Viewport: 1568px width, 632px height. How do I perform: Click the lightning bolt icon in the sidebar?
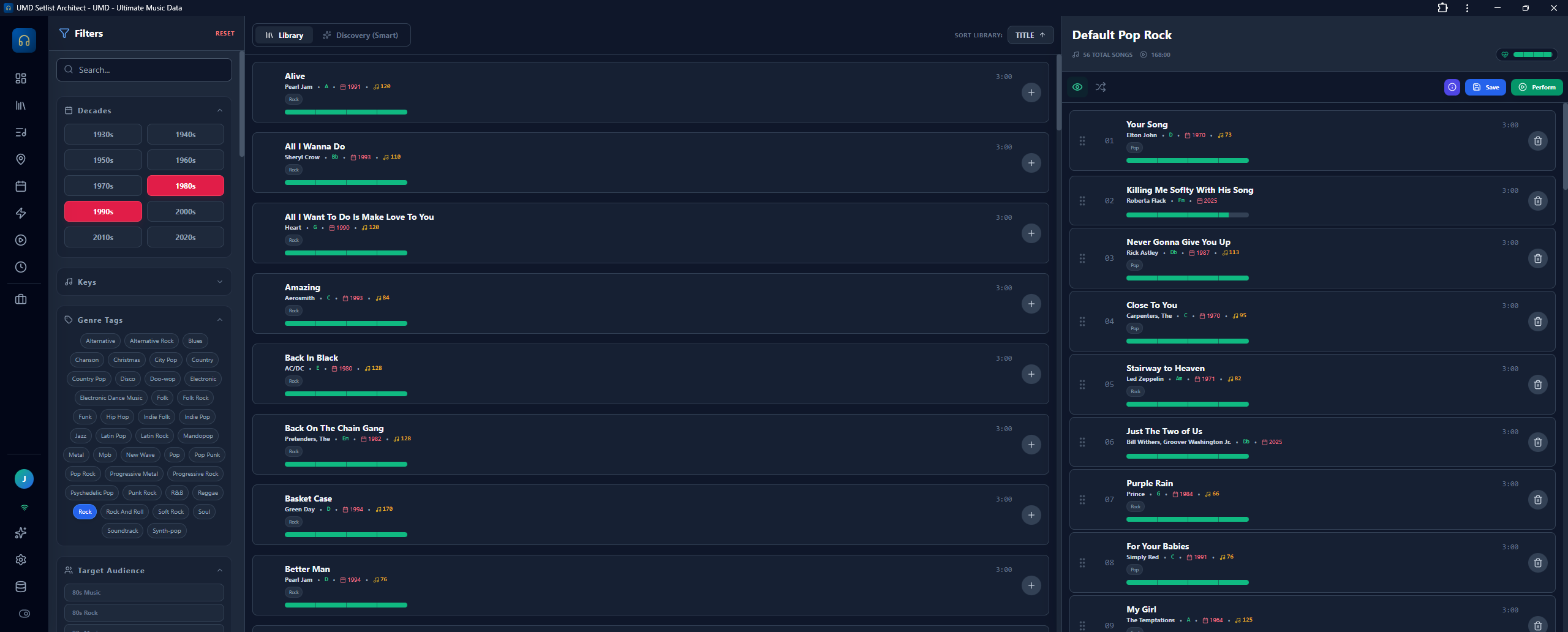tap(21, 213)
